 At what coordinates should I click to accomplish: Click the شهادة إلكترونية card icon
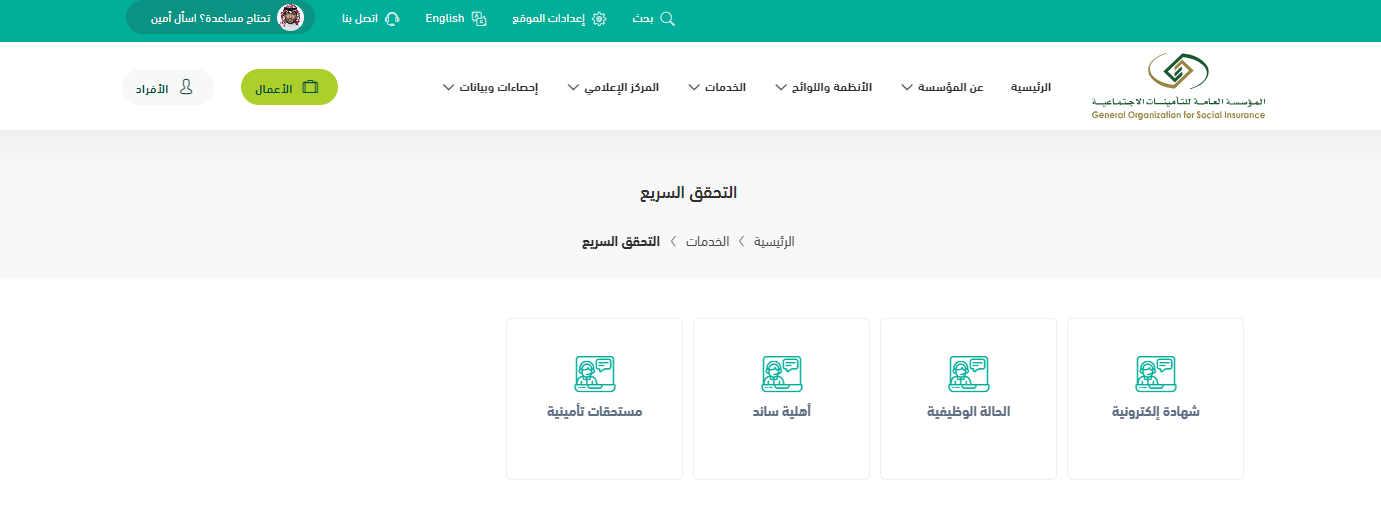click(x=1155, y=374)
